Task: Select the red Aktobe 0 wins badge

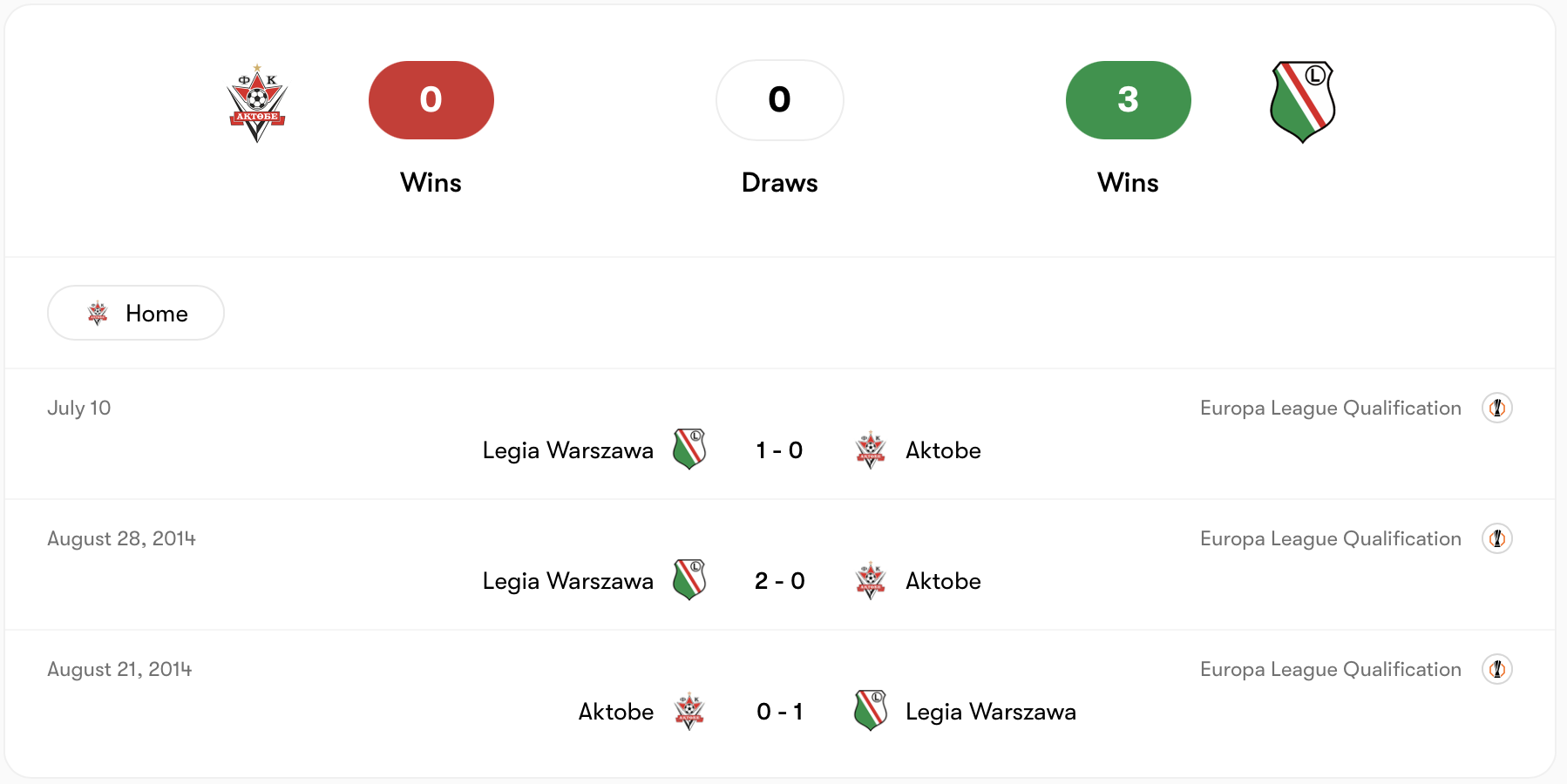Action: coord(431,100)
